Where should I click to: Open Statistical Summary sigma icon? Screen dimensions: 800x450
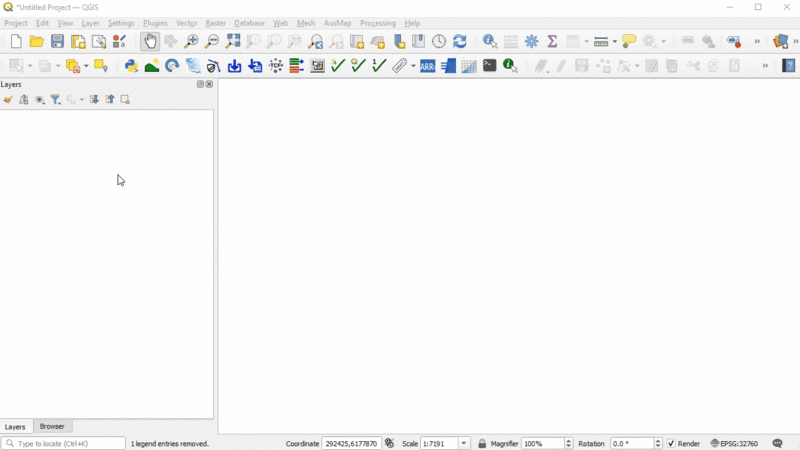(552, 42)
